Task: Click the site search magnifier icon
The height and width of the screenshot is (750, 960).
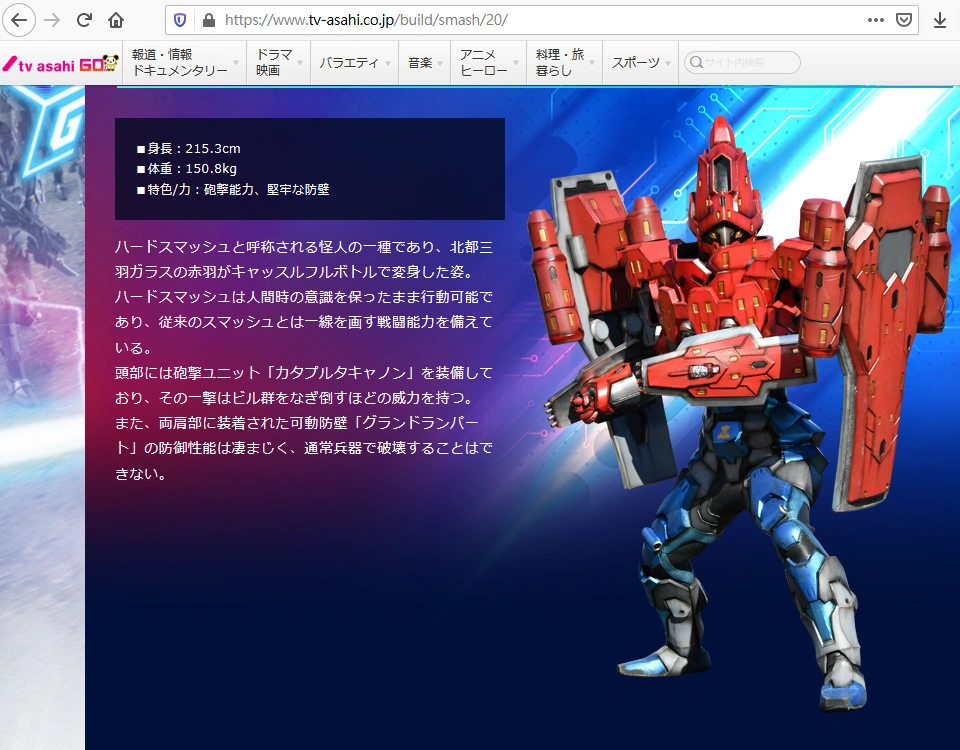Action: click(696, 62)
